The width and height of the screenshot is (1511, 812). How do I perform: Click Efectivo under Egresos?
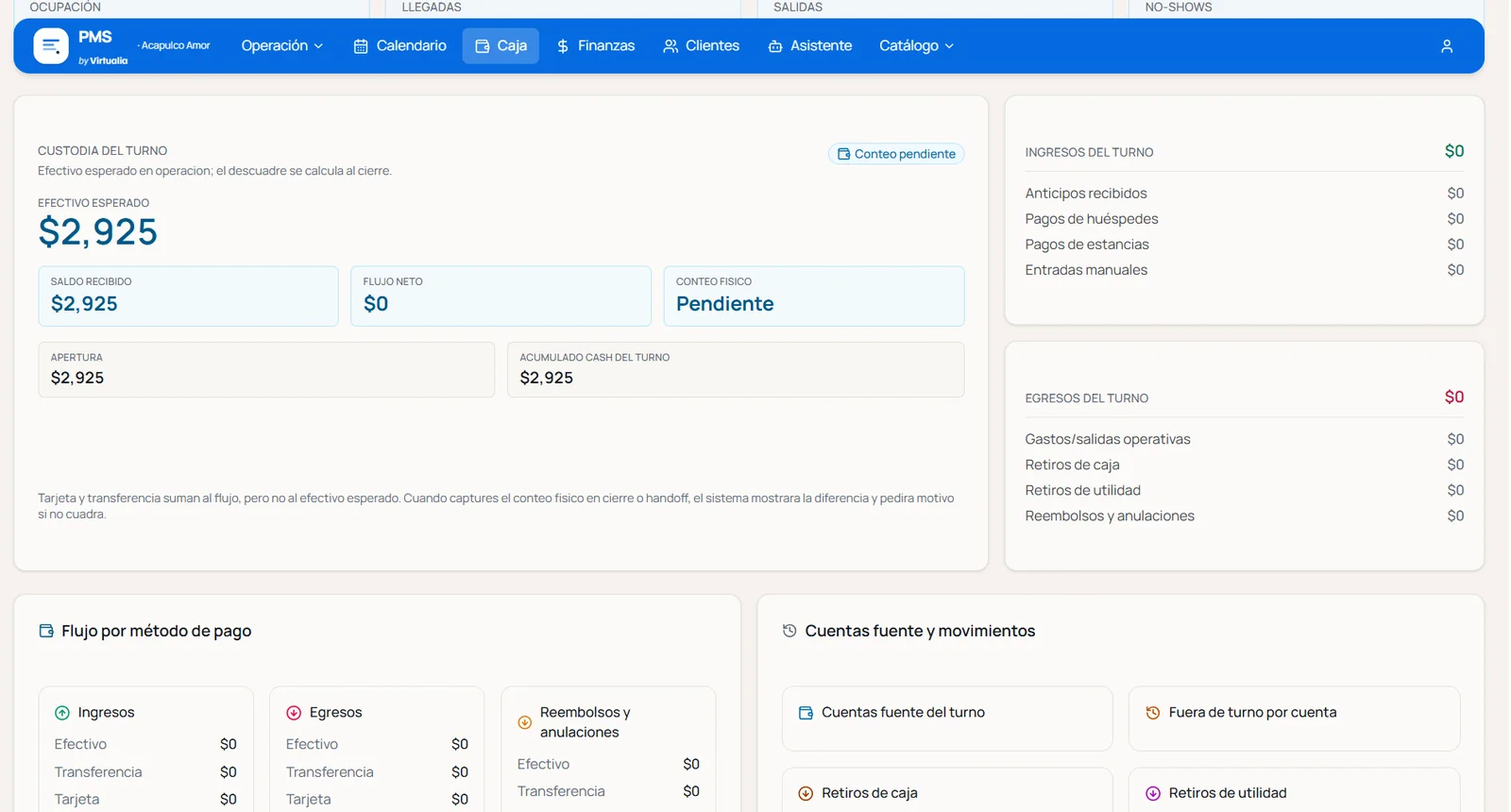(x=377, y=744)
